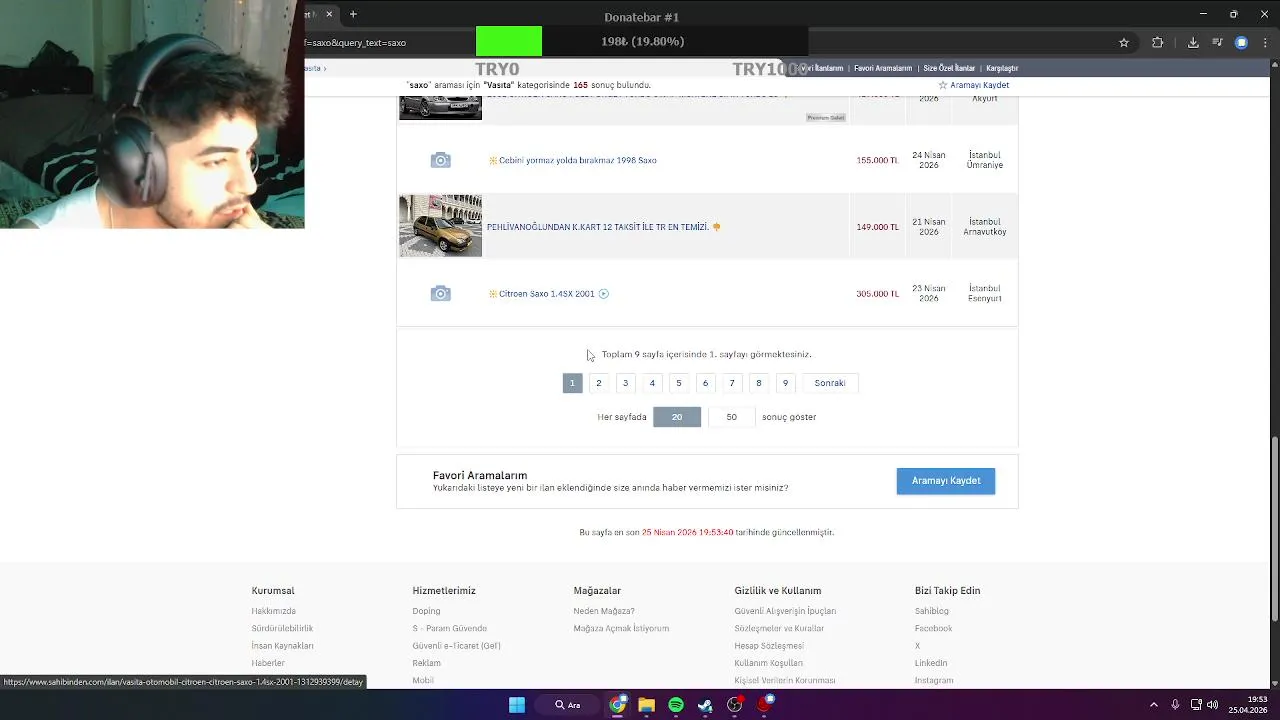Open Karşılaştır in the top navigation
Viewport: 1280px width, 720px height.
tap(1002, 68)
